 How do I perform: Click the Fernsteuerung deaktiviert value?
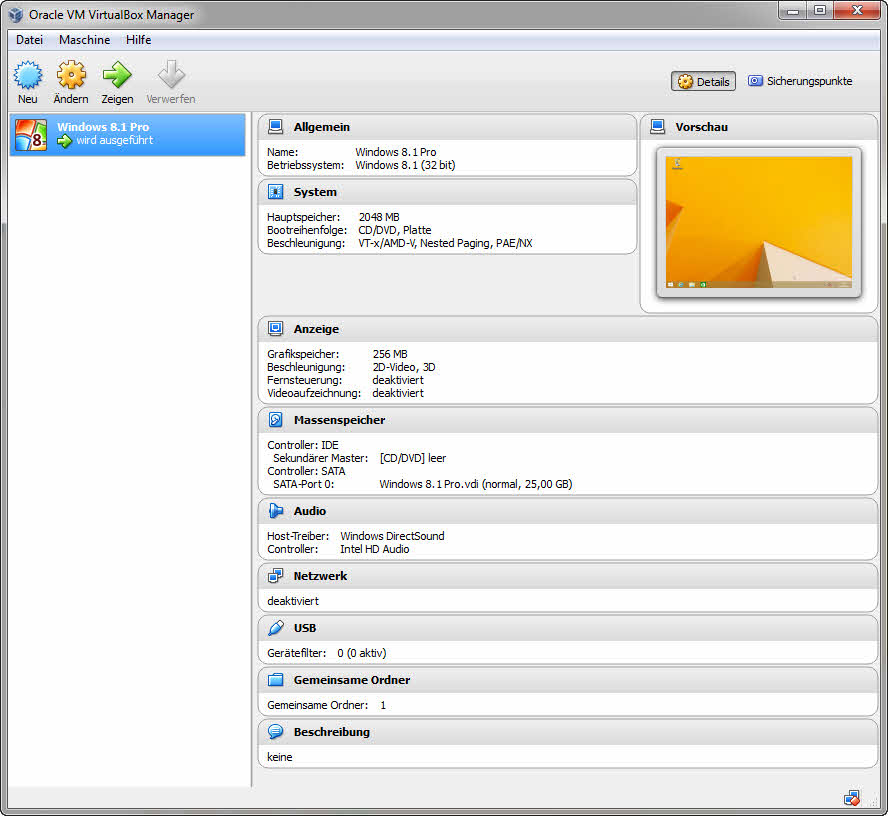point(398,380)
